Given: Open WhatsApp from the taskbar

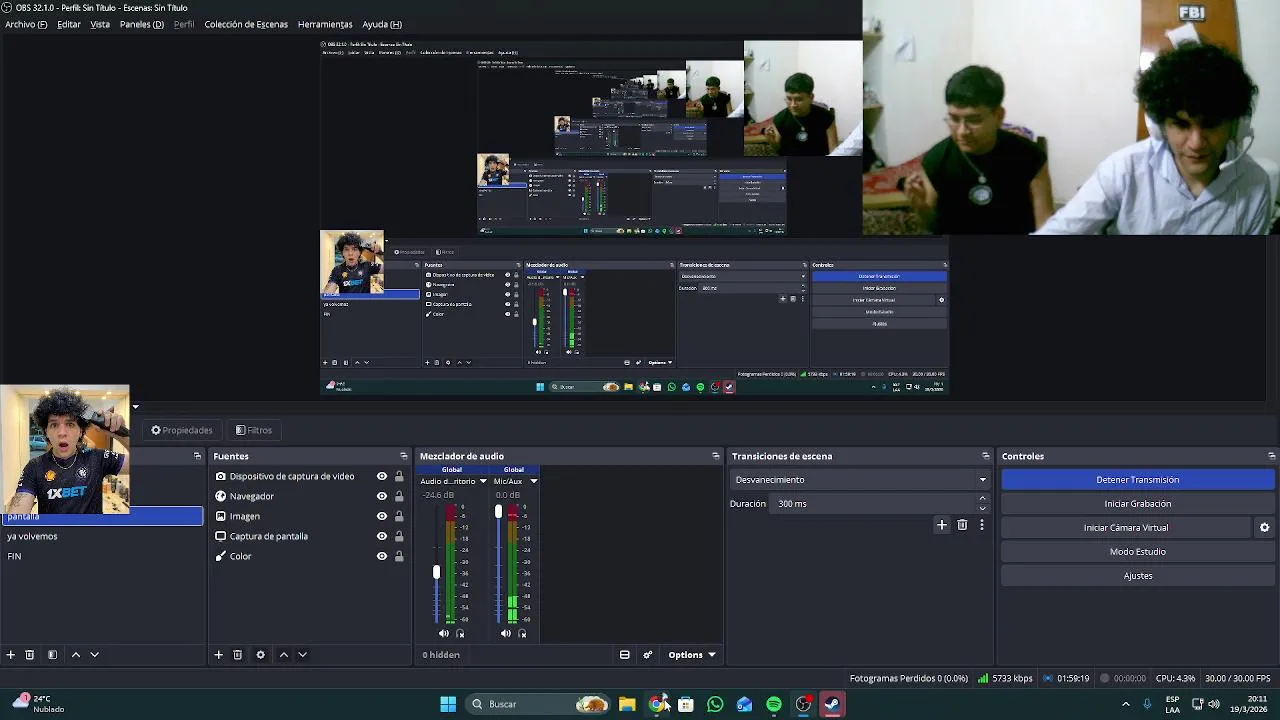Looking at the screenshot, I should (x=715, y=704).
